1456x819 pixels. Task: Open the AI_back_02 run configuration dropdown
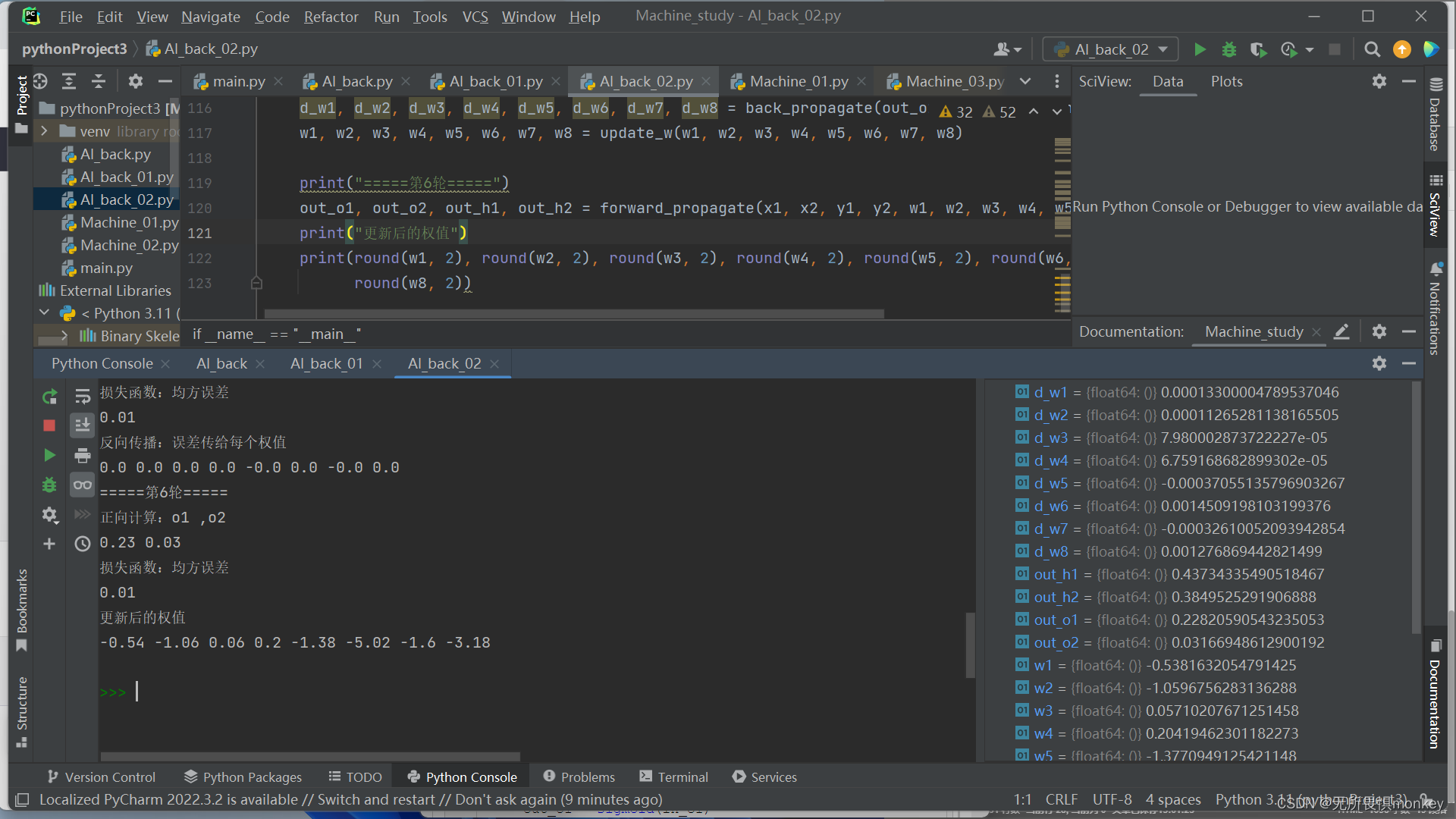[1111, 49]
